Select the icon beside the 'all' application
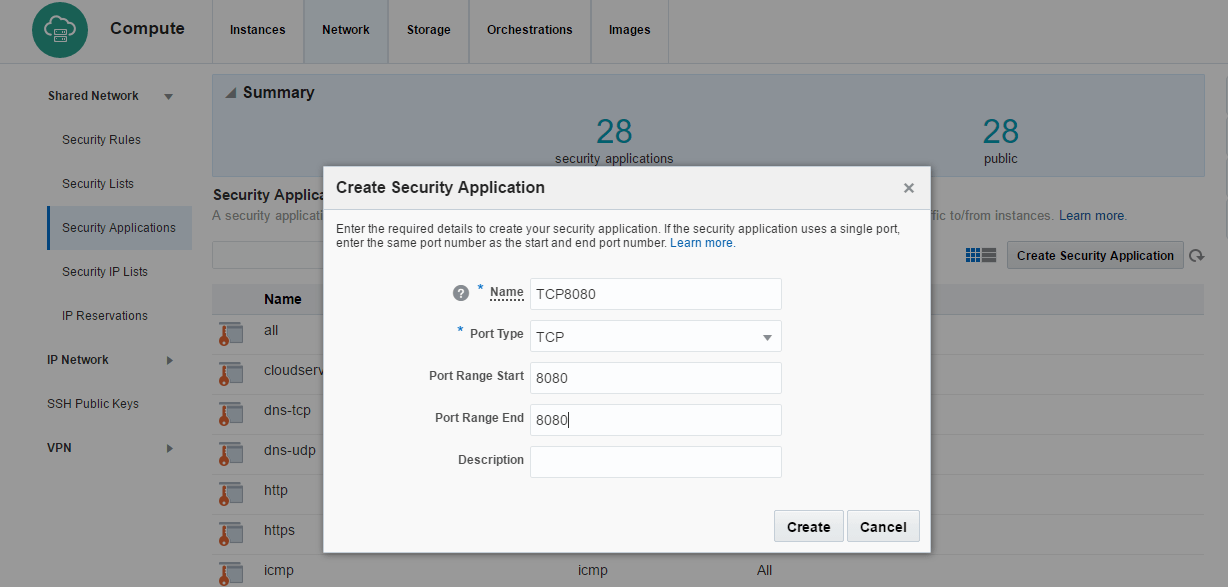The image size is (1228, 587). pos(231,333)
